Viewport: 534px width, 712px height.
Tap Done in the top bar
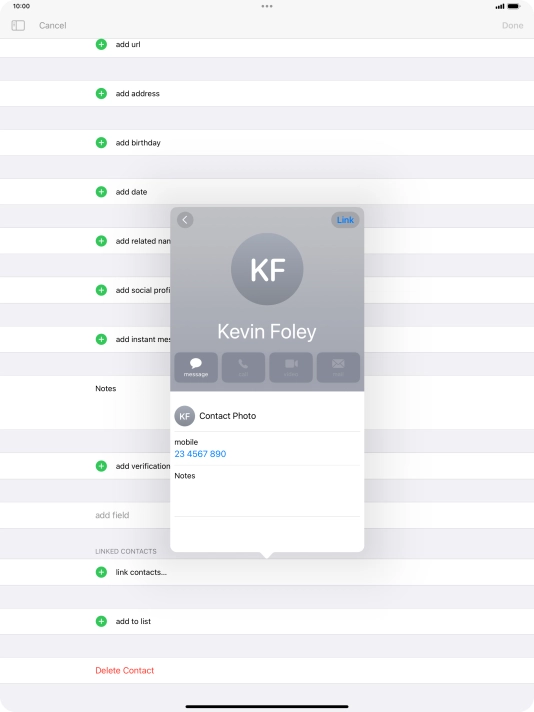pos(513,25)
